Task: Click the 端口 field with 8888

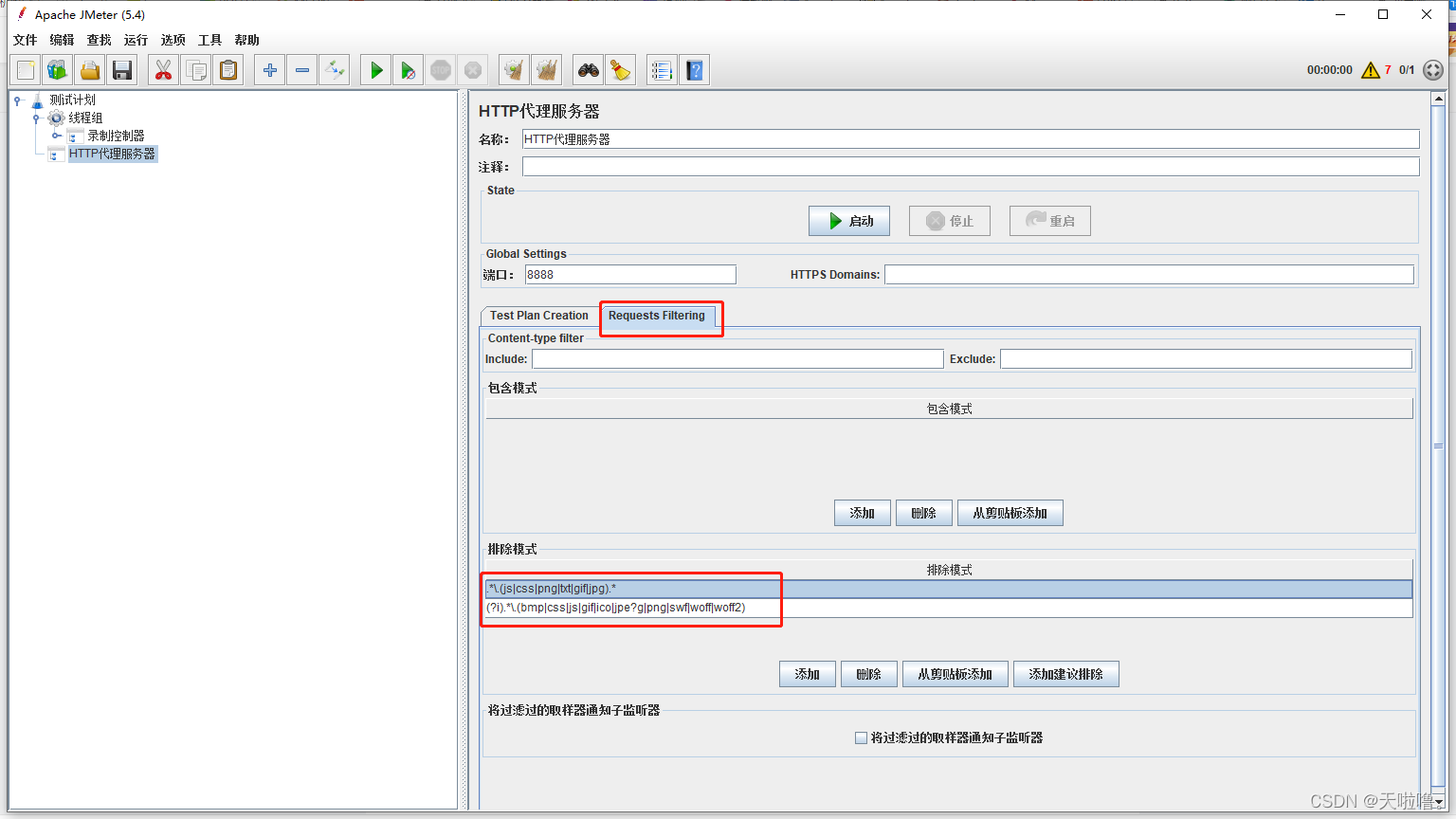Action: [x=630, y=275]
